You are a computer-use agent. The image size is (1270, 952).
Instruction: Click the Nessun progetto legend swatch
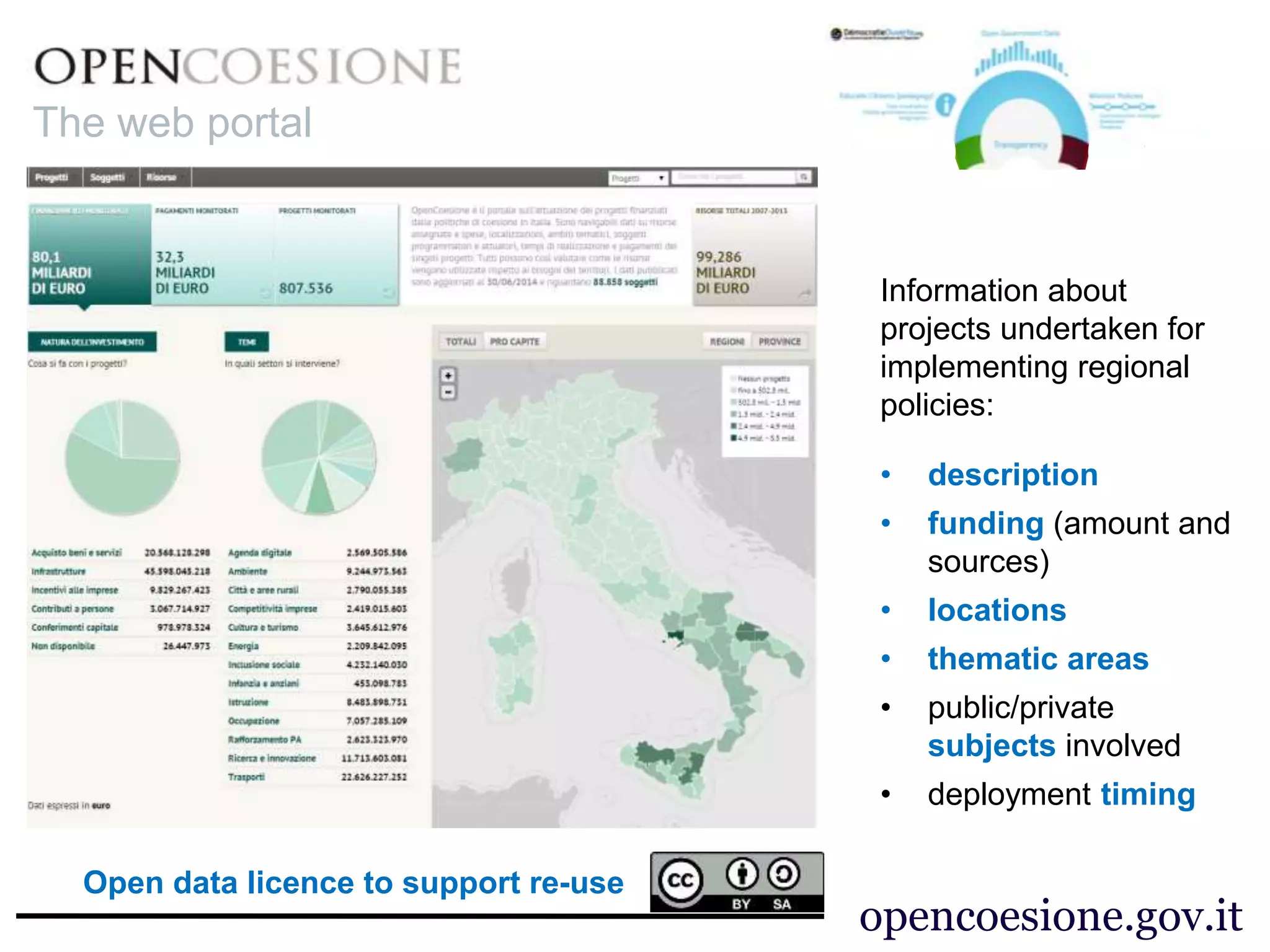(734, 378)
